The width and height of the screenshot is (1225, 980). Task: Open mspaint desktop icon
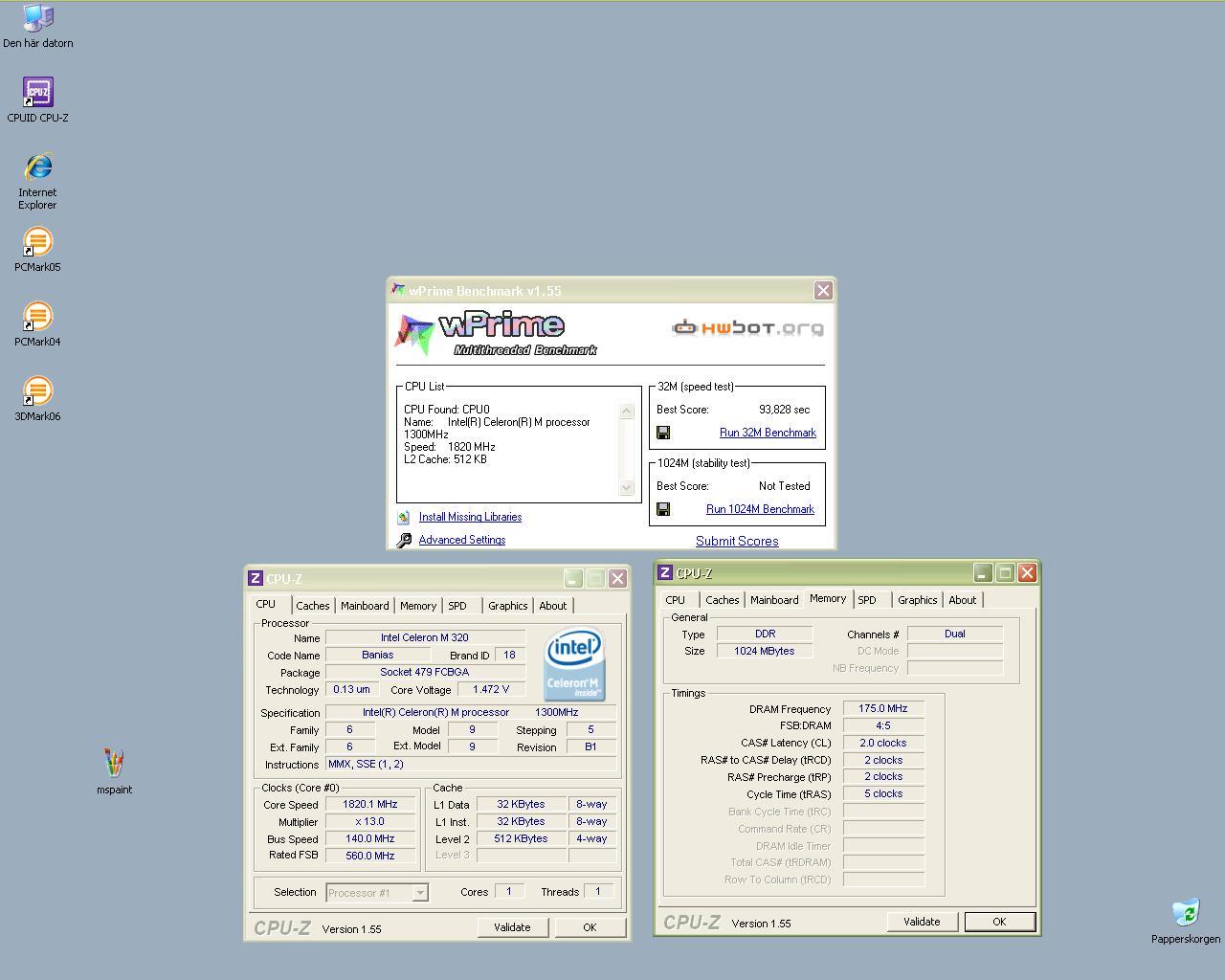point(114,771)
